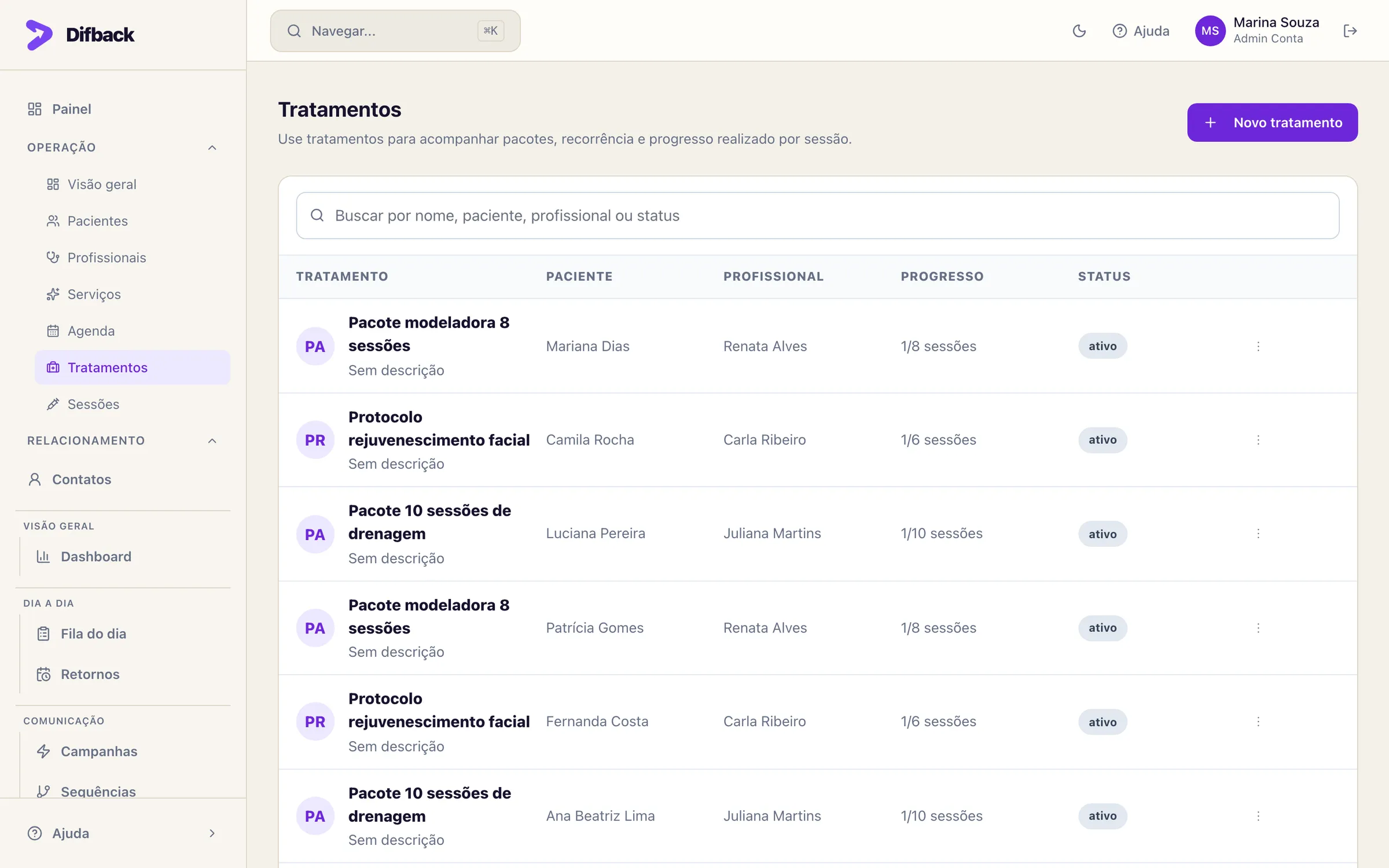This screenshot has height=868, width=1389.
Task: Open row menu for Camila Rocha treatment
Action: click(1258, 440)
